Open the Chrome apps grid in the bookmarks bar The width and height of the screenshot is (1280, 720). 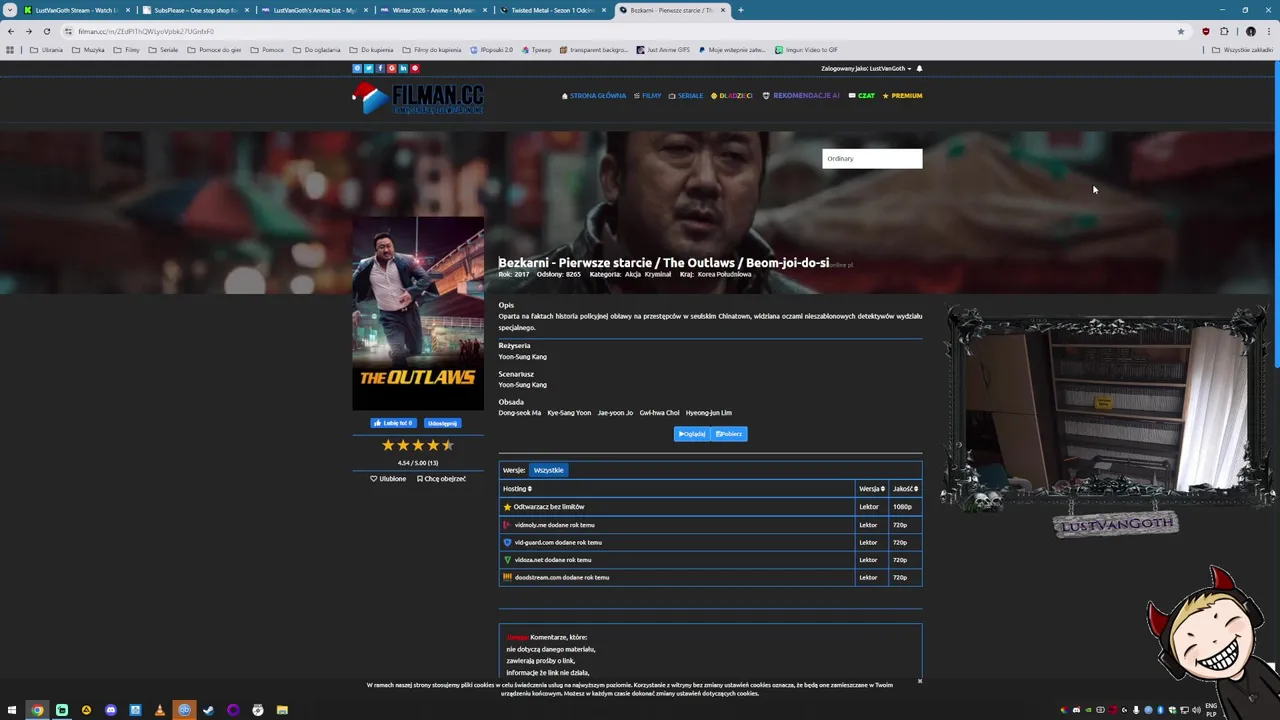tap(10, 49)
